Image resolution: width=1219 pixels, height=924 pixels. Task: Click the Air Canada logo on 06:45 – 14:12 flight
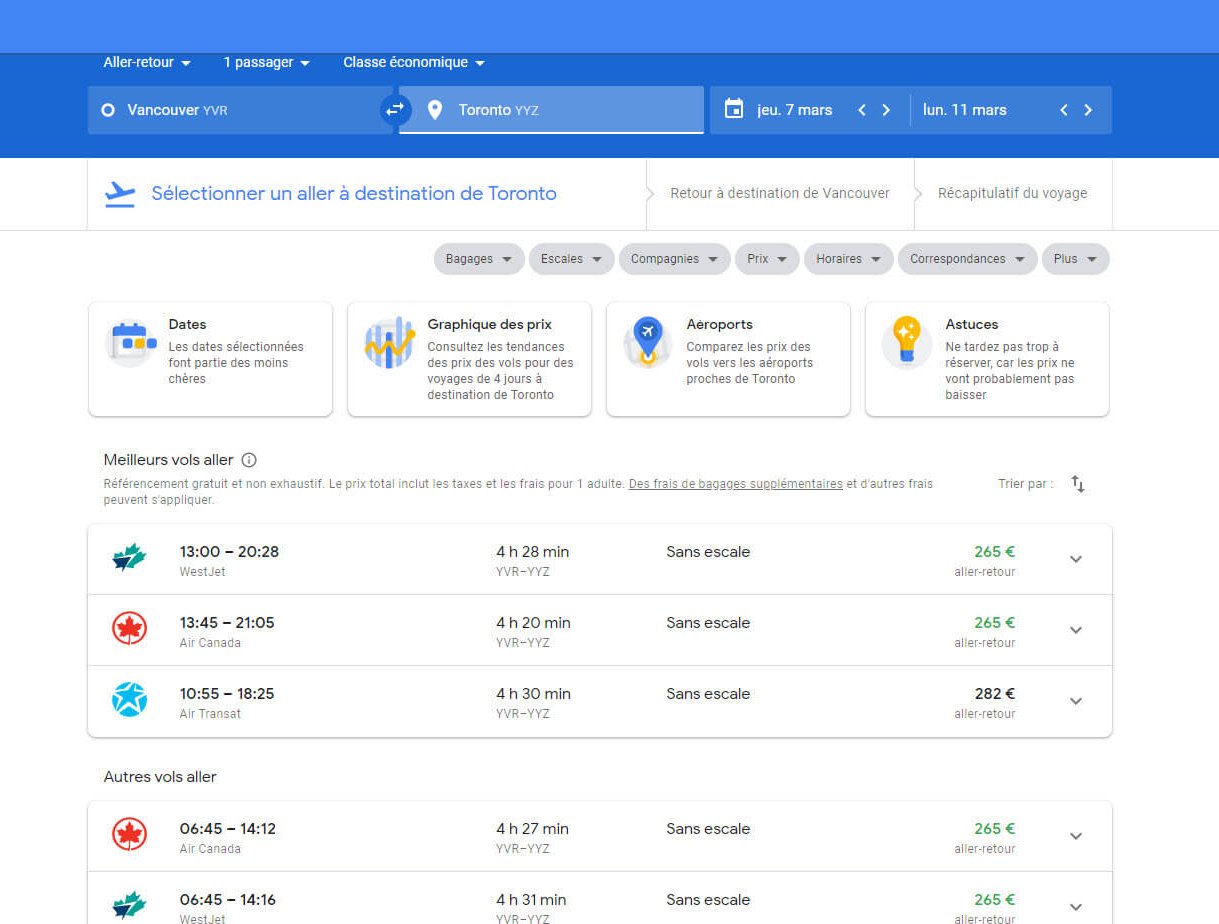[x=129, y=835]
